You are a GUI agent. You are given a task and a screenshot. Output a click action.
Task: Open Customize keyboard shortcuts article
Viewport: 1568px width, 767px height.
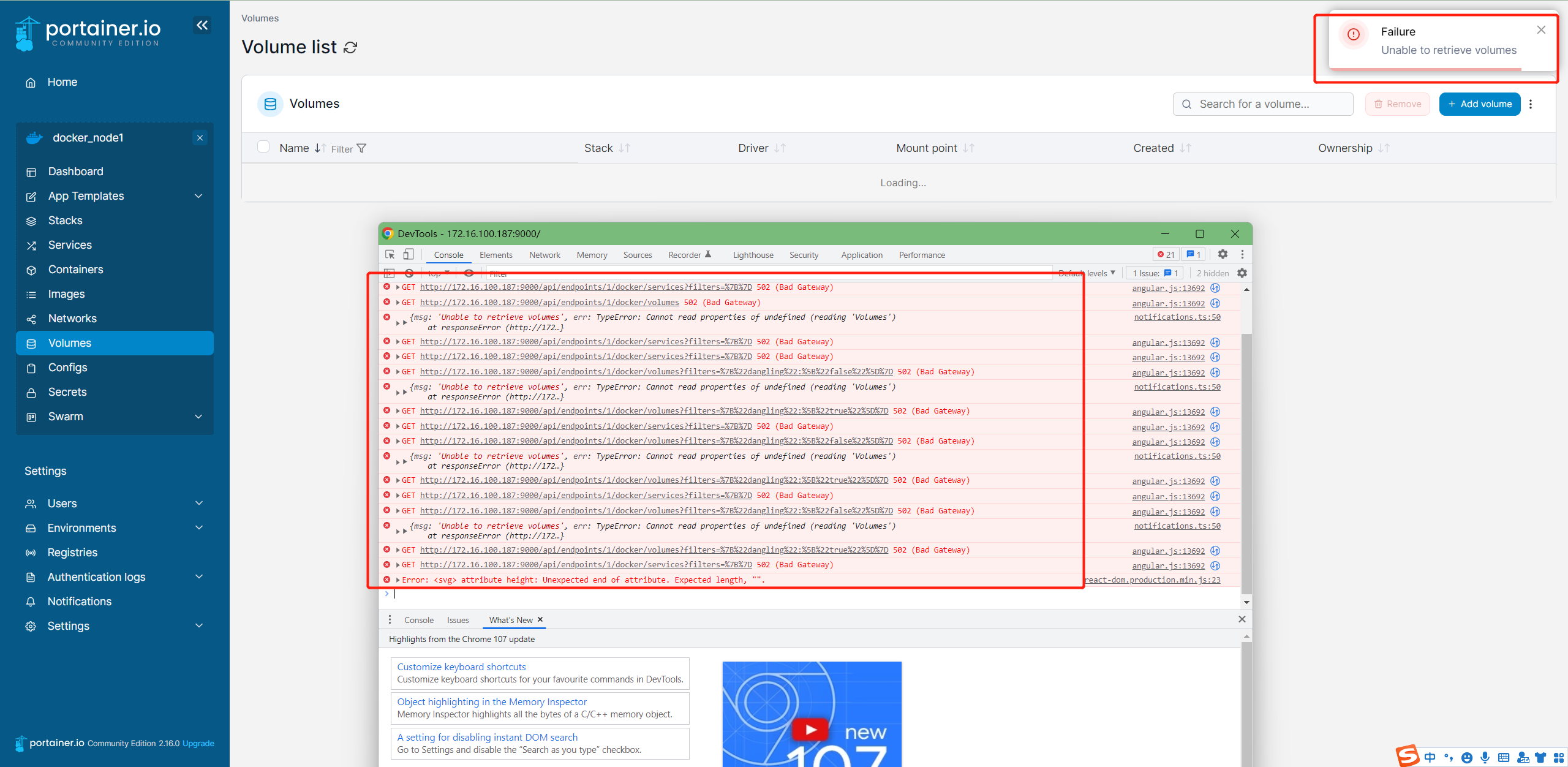(461, 667)
